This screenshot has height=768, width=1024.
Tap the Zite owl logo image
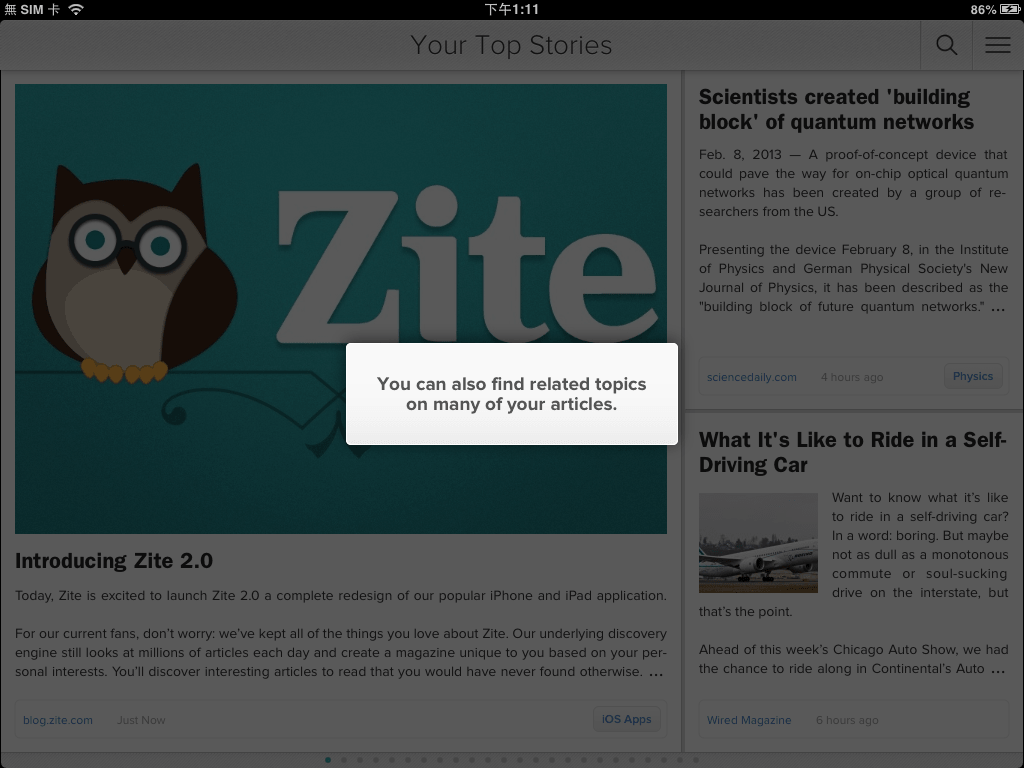(x=341, y=308)
